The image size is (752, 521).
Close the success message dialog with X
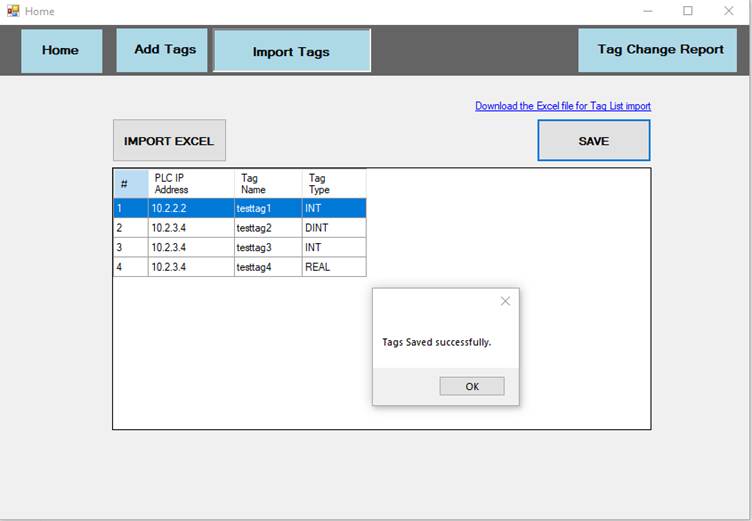tap(505, 301)
